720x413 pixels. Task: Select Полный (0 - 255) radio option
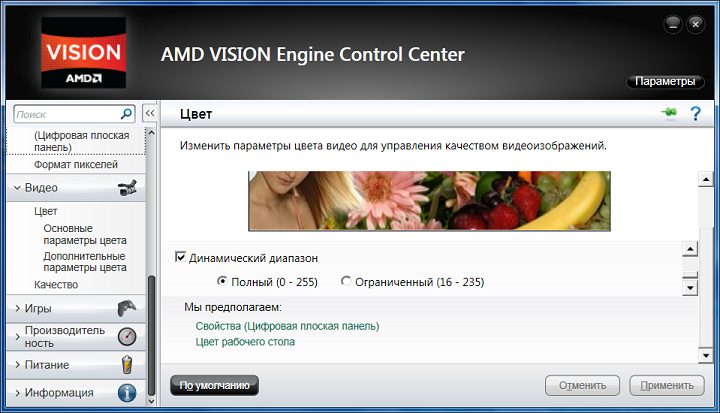pos(222,282)
